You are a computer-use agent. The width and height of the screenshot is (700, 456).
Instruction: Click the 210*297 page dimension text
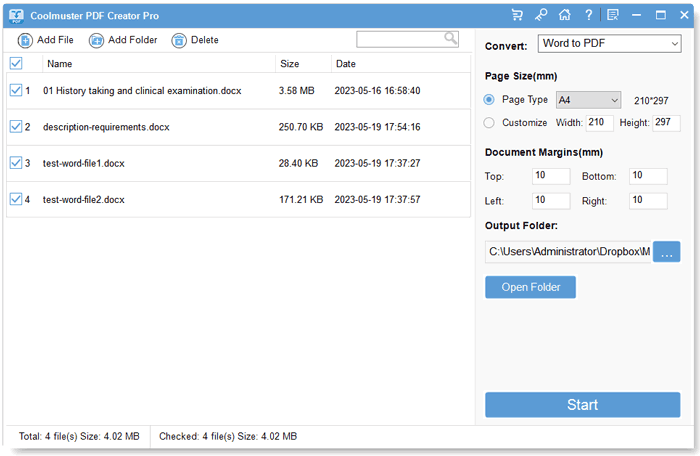point(651,101)
